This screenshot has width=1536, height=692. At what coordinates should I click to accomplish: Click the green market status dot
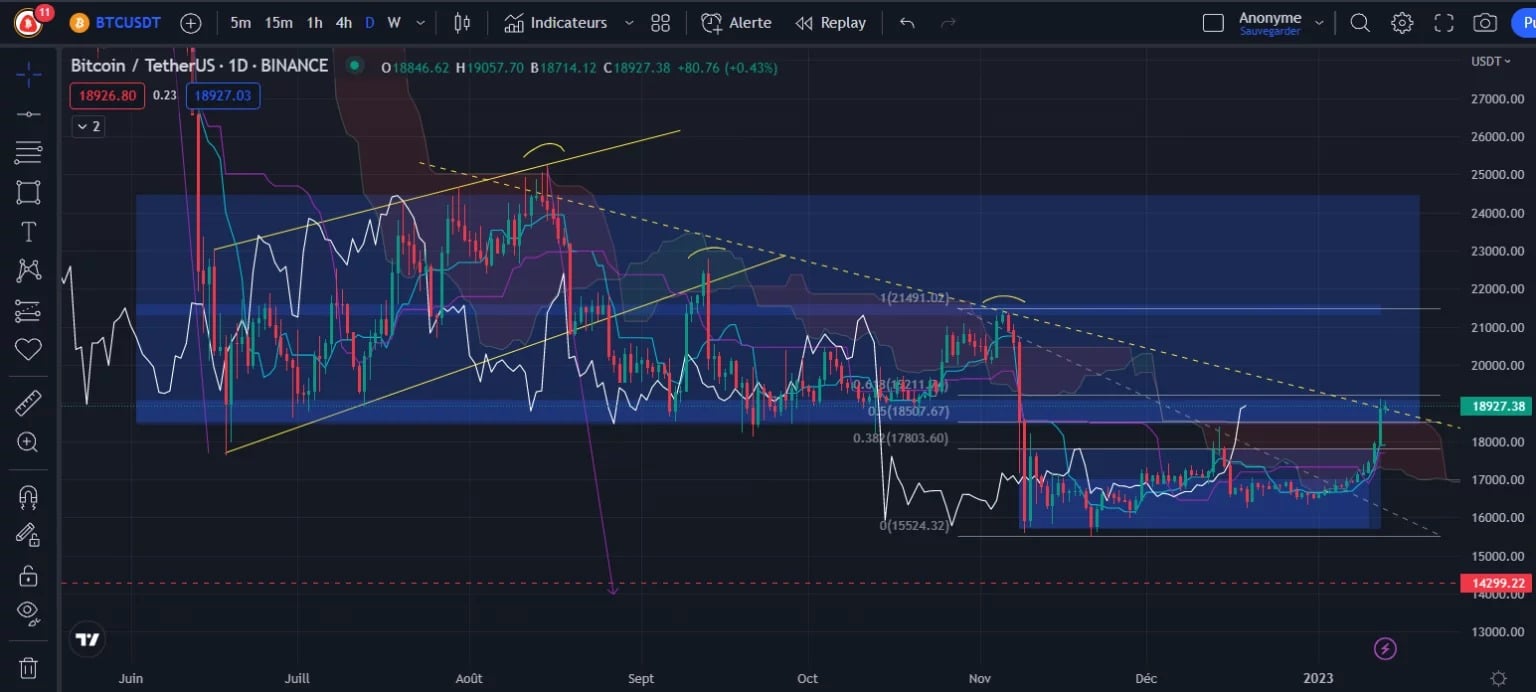pos(354,66)
